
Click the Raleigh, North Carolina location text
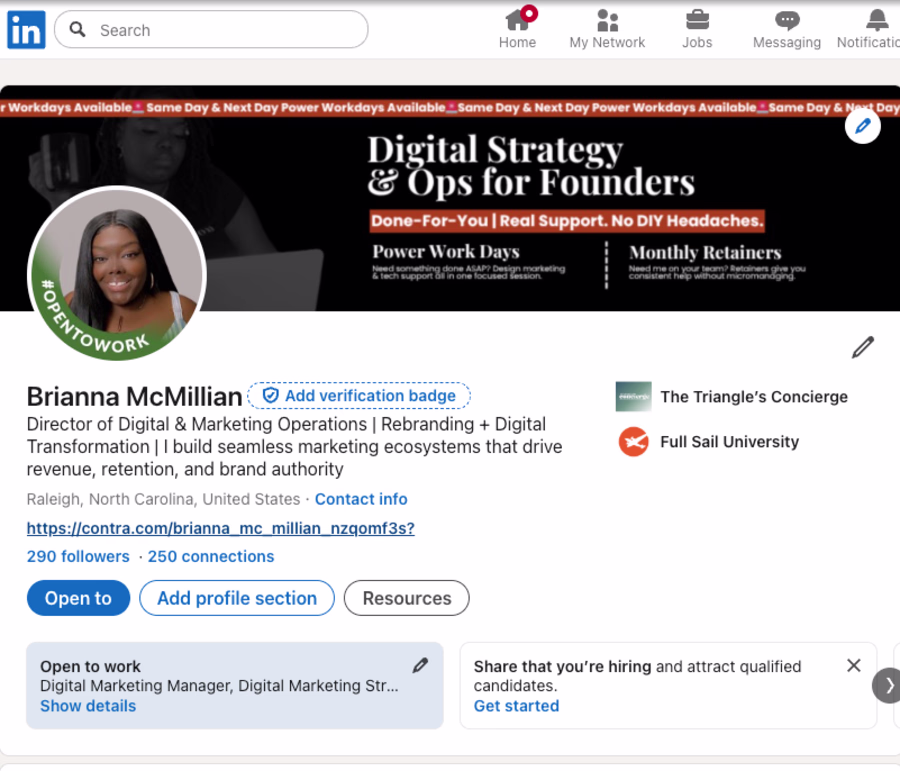tap(163, 499)
